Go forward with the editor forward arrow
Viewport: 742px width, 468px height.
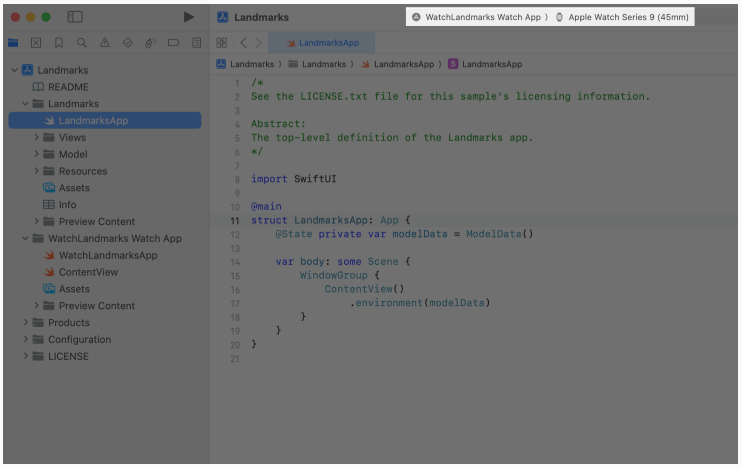pyautogui.click(x=258, y=43)
